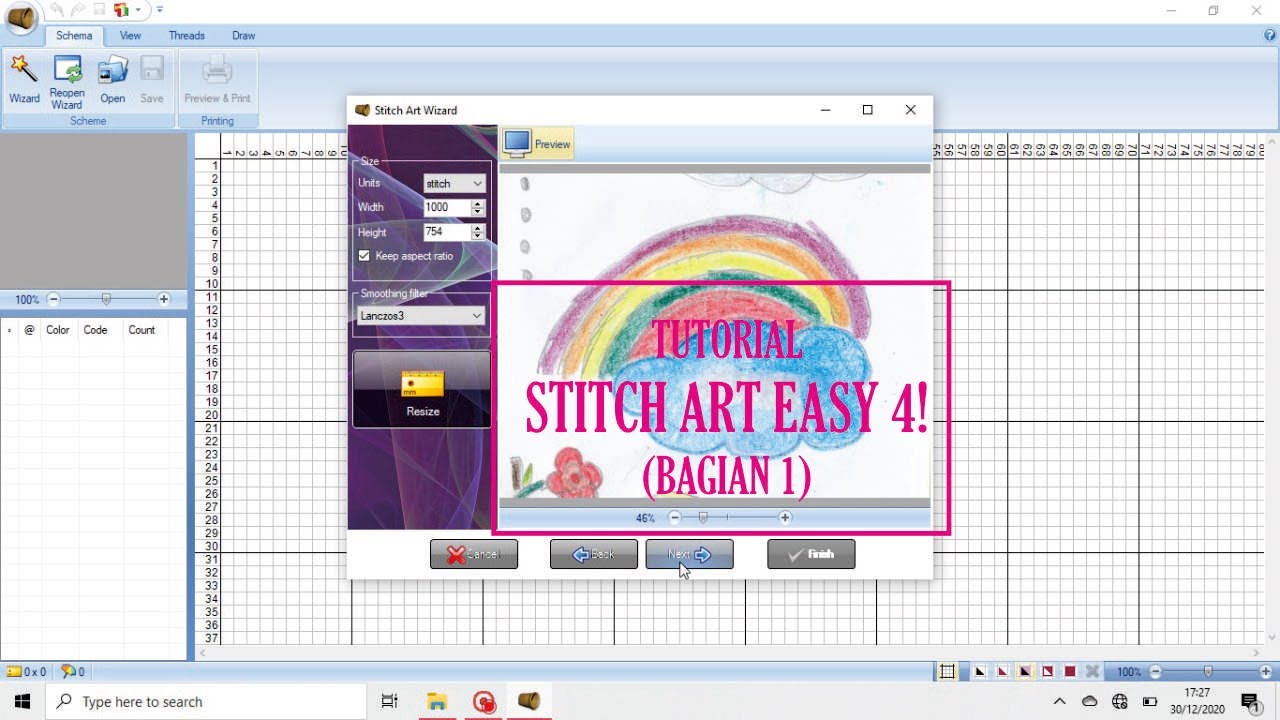Click the OneDrive cloud tray icon
Image resolution: width=1280 pixels, height=720 pixels.
click(1090, 702)
